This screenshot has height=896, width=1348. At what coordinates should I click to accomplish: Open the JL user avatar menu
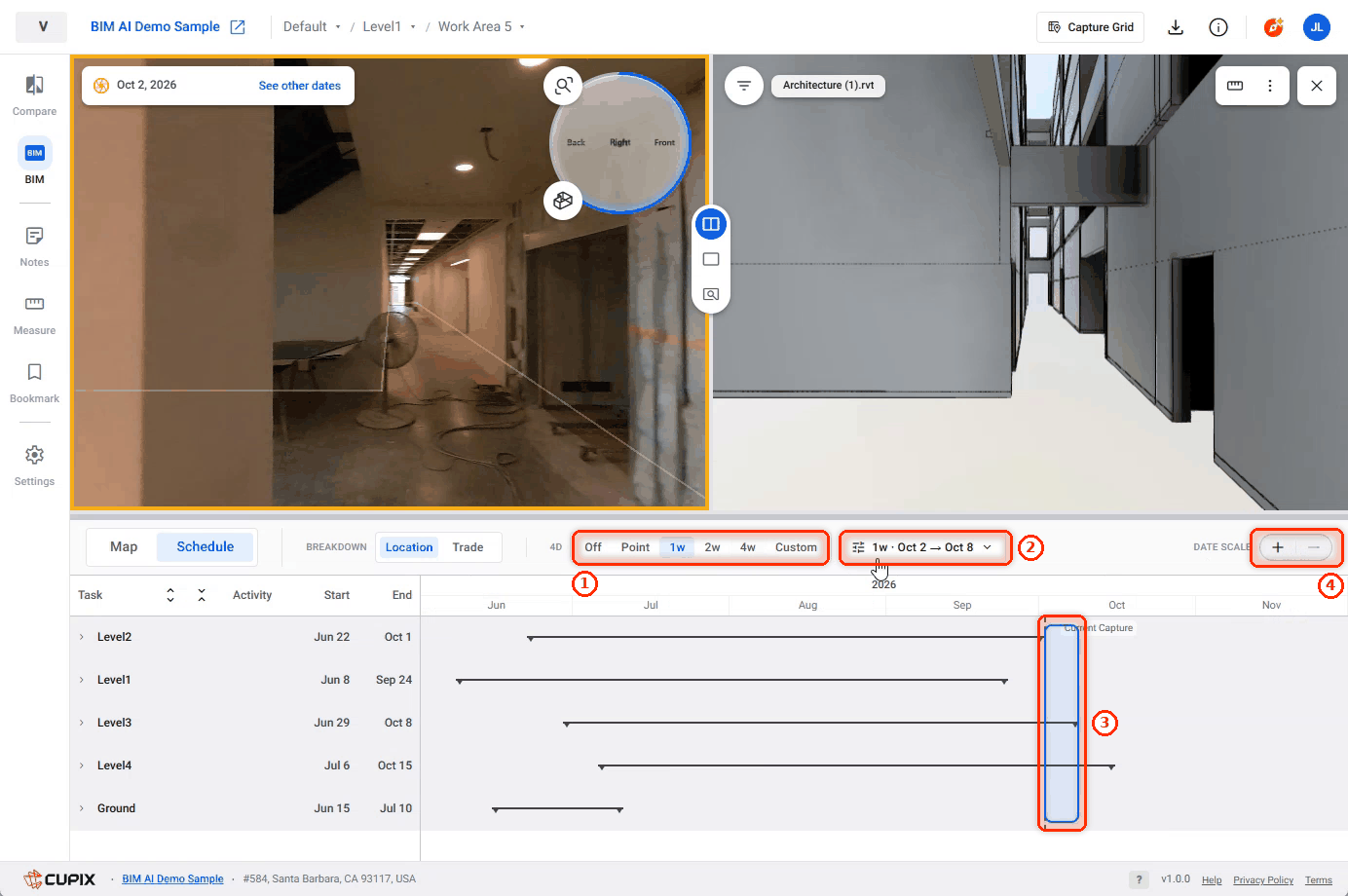[x=1317, y=27]
